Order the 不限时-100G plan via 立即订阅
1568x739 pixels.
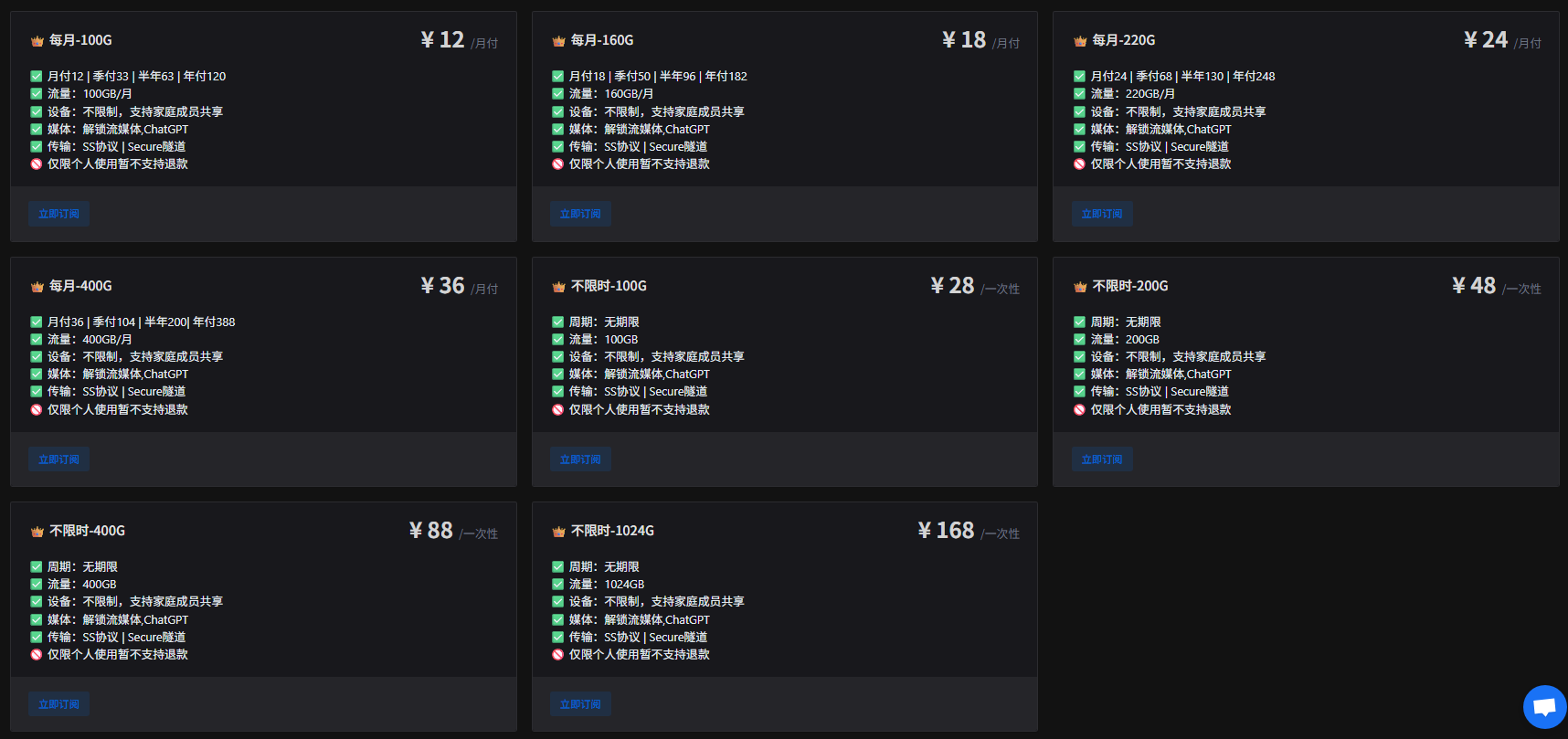(x=580, y=459)
